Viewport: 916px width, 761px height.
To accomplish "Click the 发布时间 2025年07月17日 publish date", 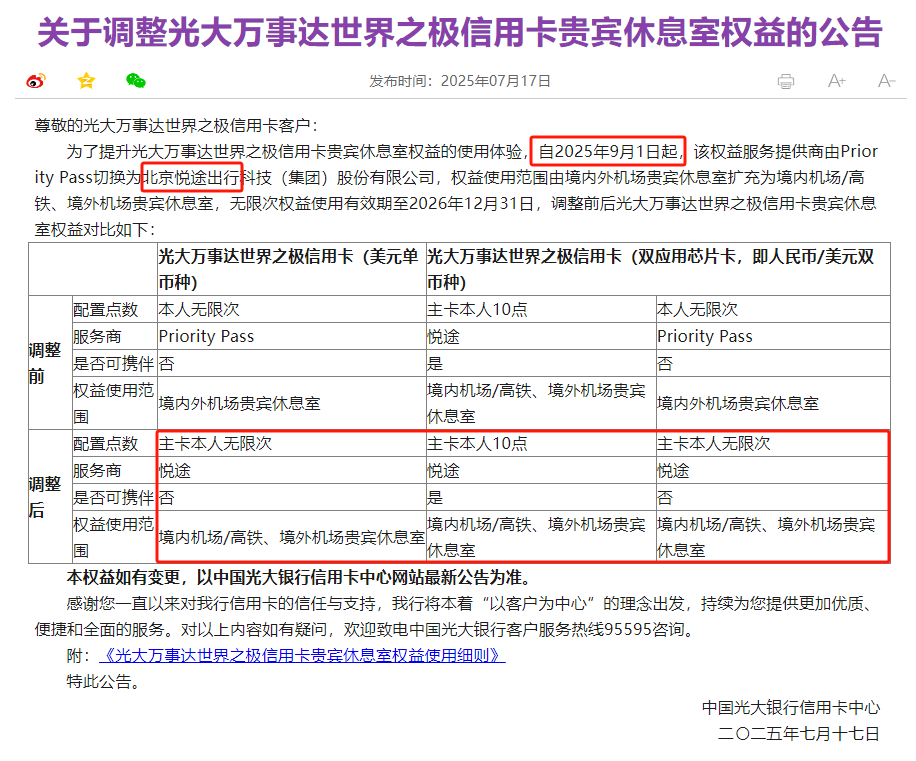I will (x=459, y=81).
